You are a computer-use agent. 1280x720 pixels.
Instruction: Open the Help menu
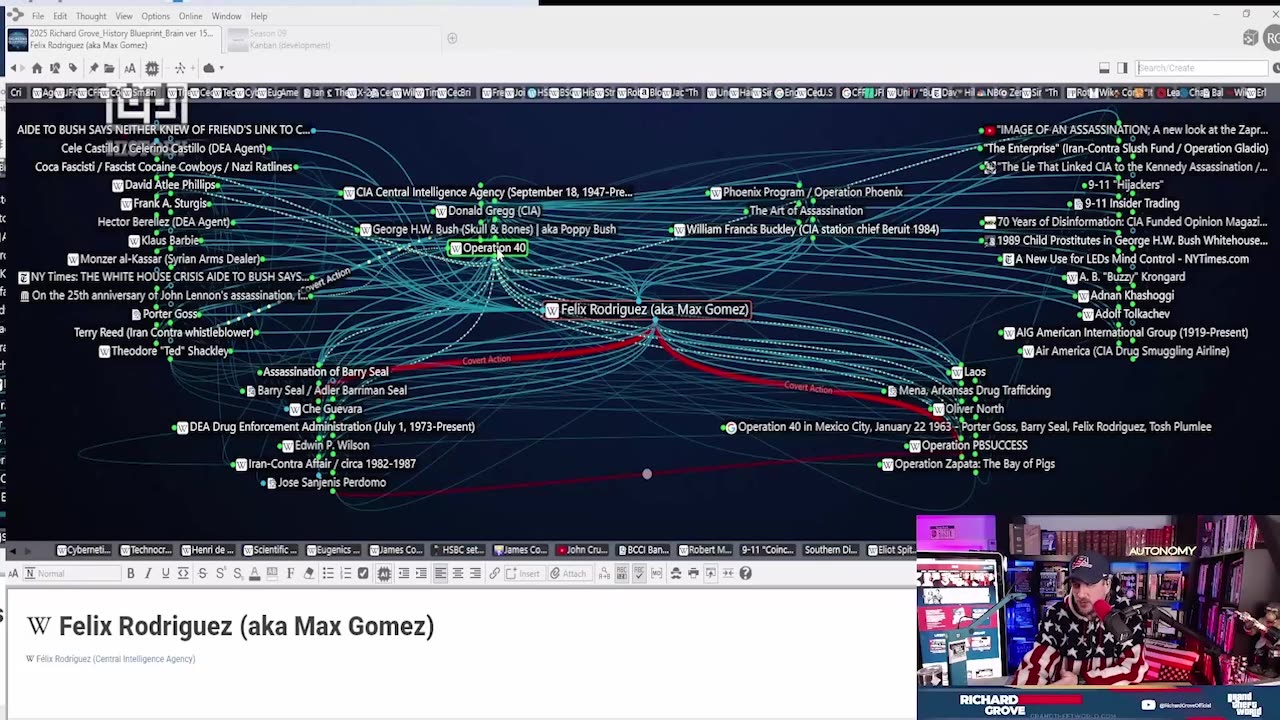(259, 16)
